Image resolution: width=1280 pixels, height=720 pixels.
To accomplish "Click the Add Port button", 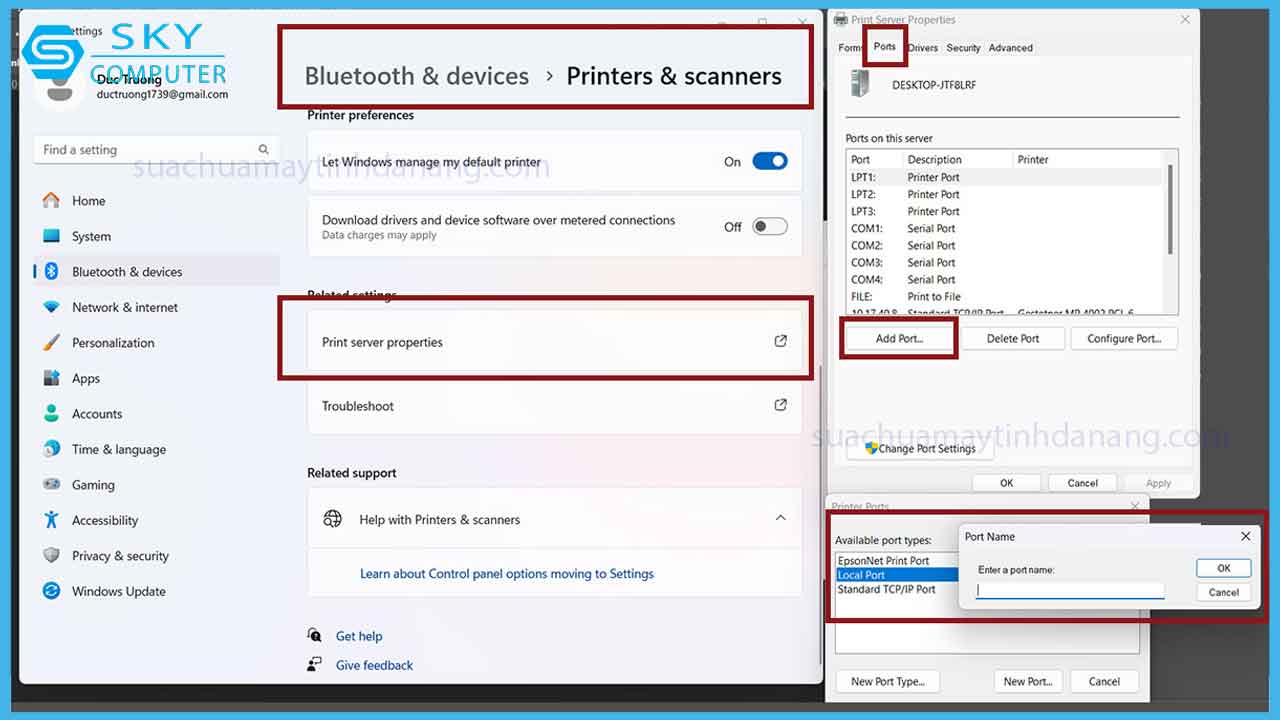I will coord(898,338).
